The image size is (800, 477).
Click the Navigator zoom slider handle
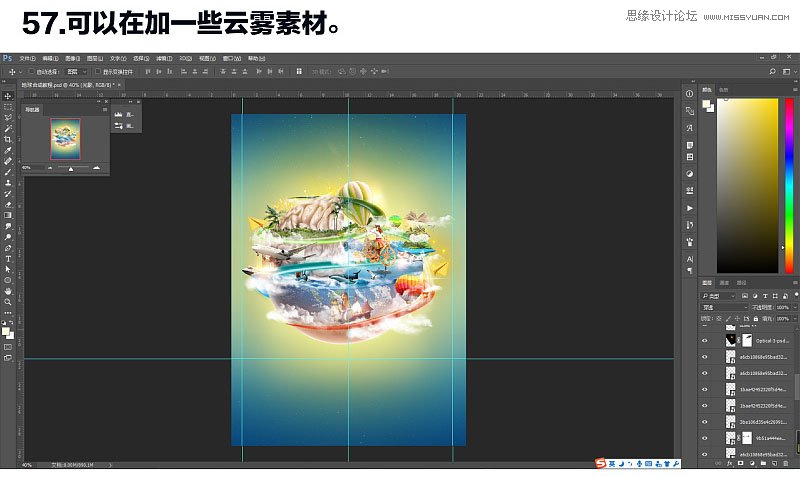[70, 168]
